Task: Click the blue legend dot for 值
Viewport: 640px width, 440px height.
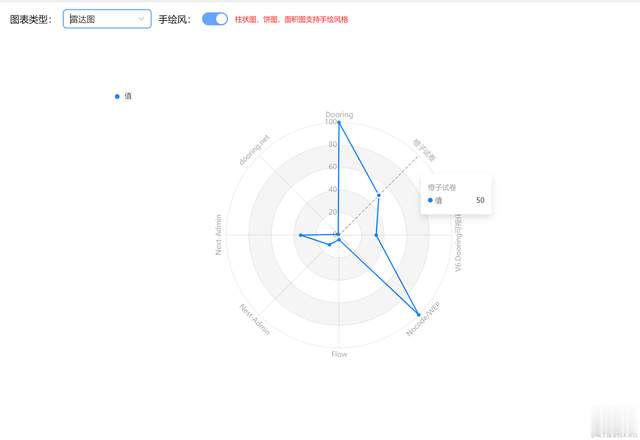Action: pos(117,96)
